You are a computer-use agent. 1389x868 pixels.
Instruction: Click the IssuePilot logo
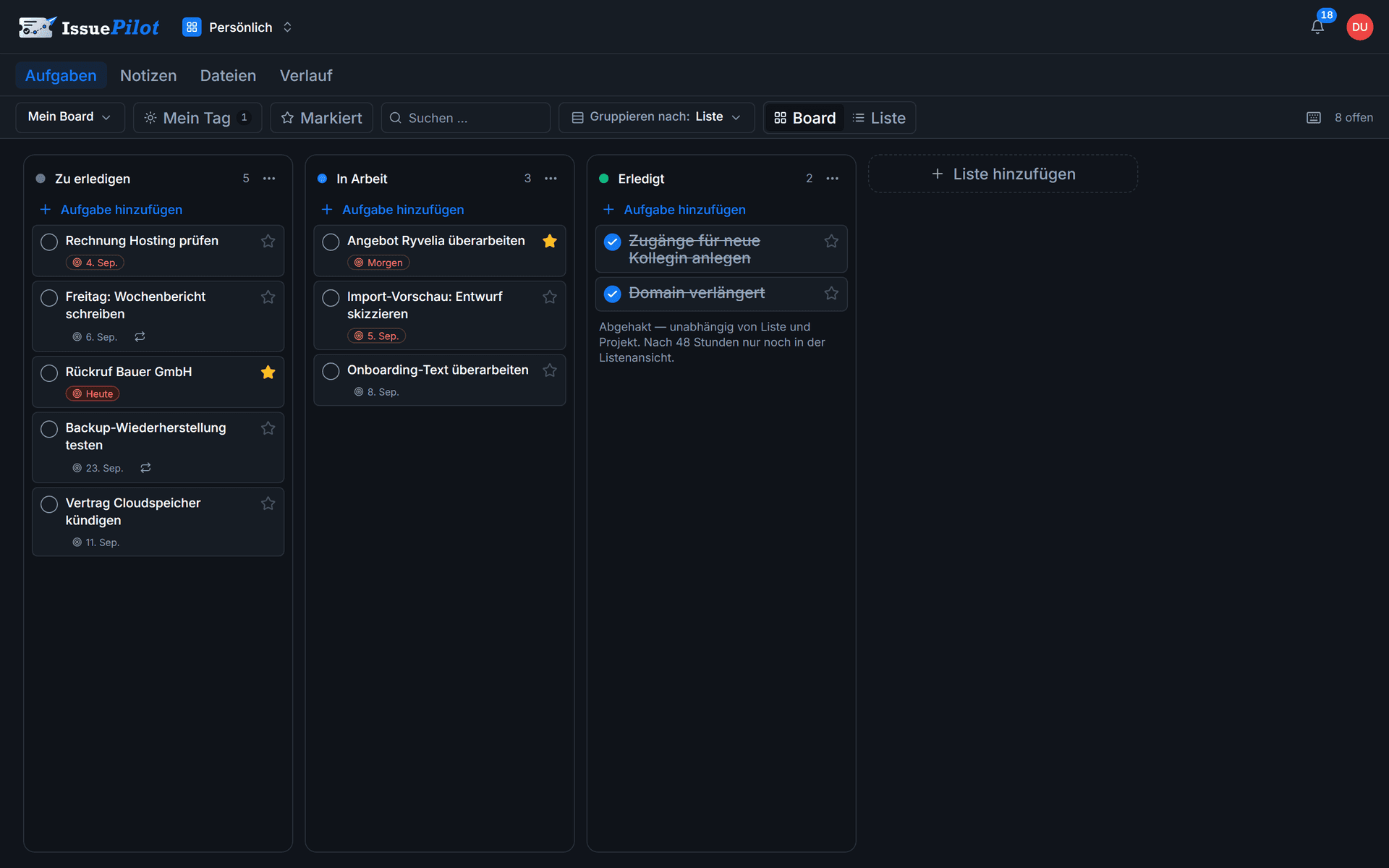coord(89,27)
